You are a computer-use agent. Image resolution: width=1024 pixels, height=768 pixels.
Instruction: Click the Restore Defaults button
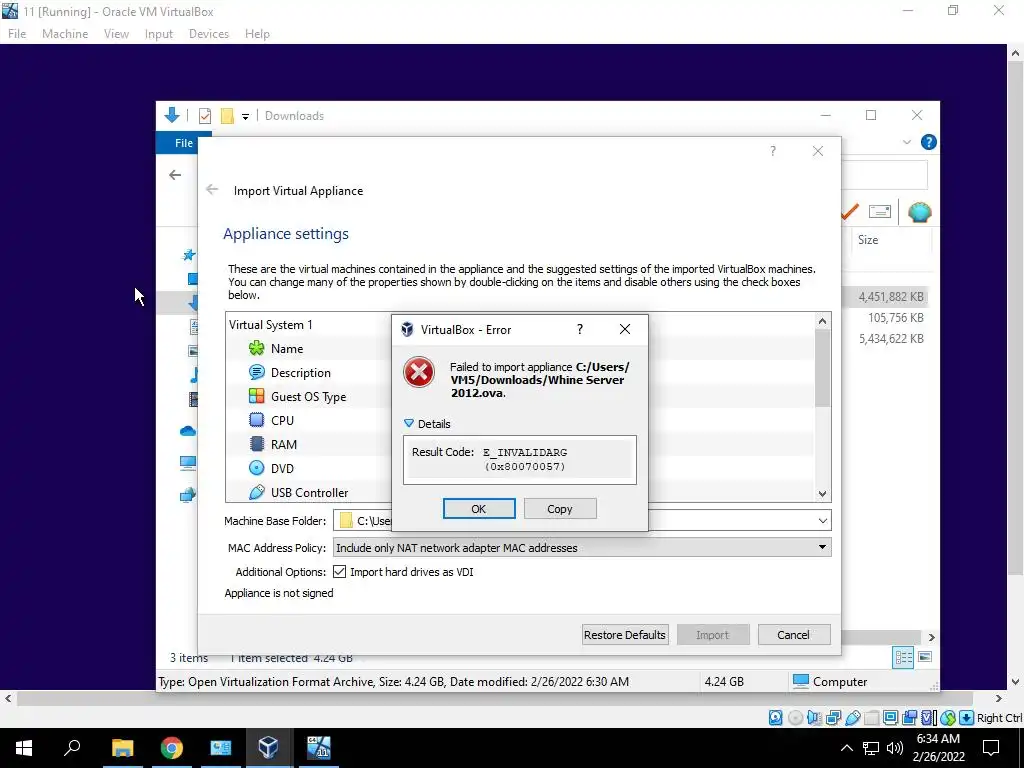click(625, 635)
